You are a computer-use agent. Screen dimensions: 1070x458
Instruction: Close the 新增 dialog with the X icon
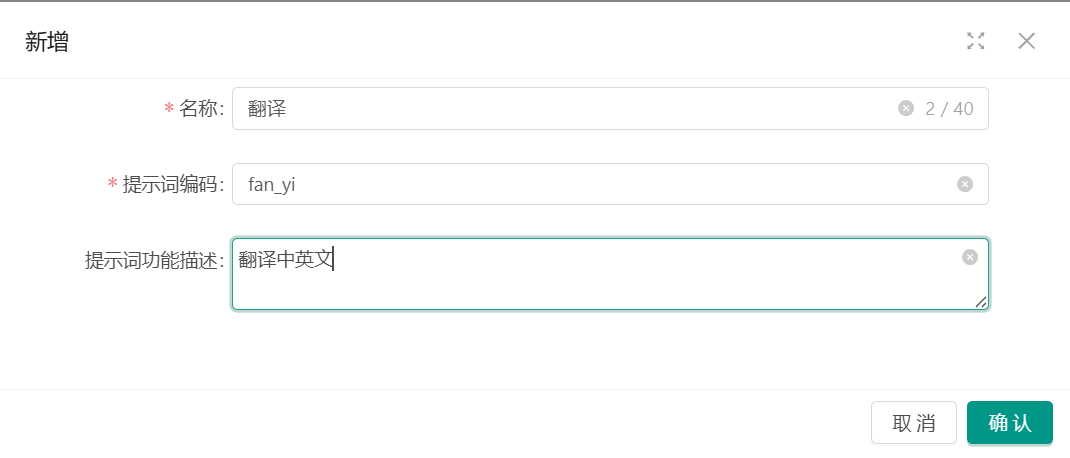(x=1026, y=41)
